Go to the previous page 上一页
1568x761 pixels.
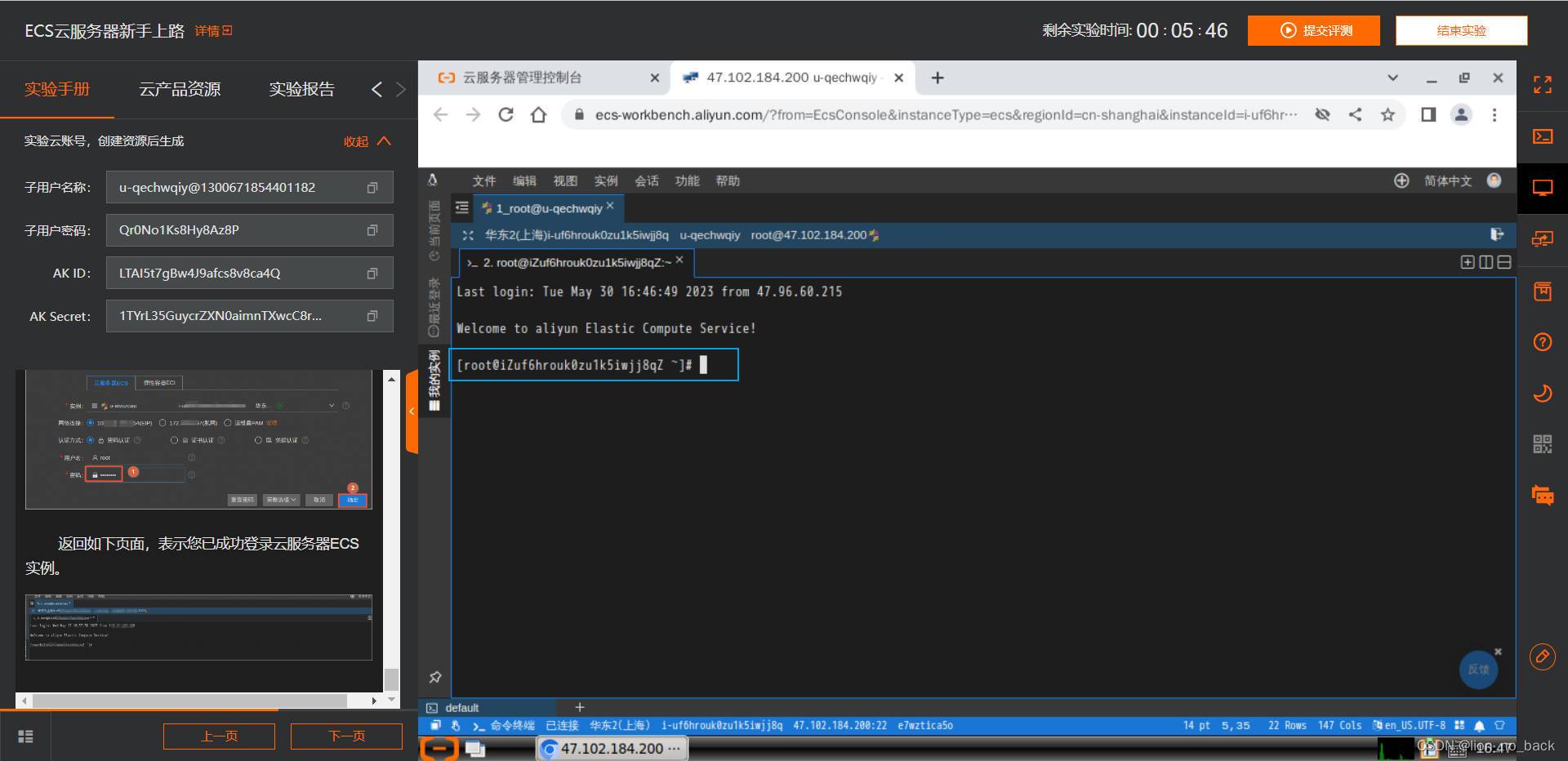tap(219, 736)
